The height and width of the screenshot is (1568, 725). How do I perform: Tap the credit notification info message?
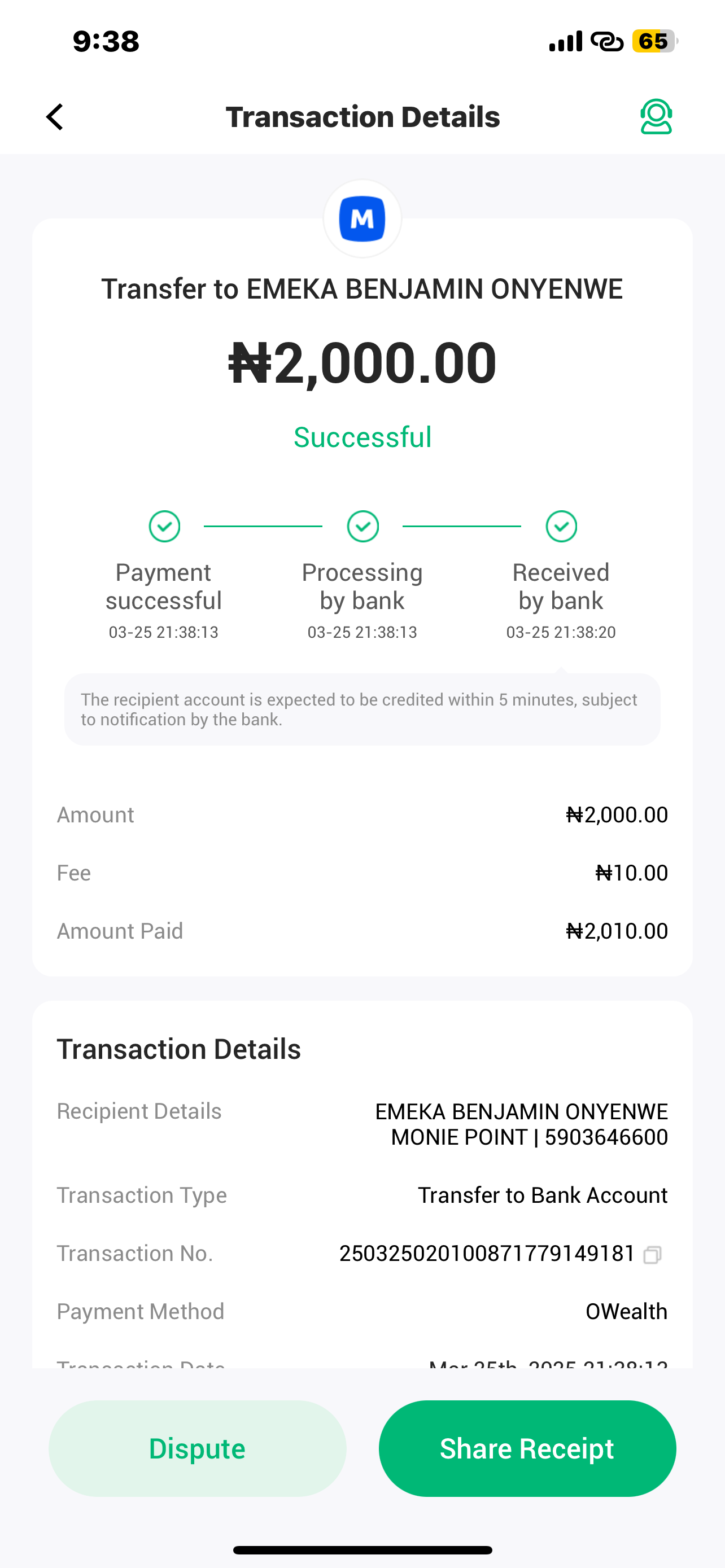coord(362,709)
